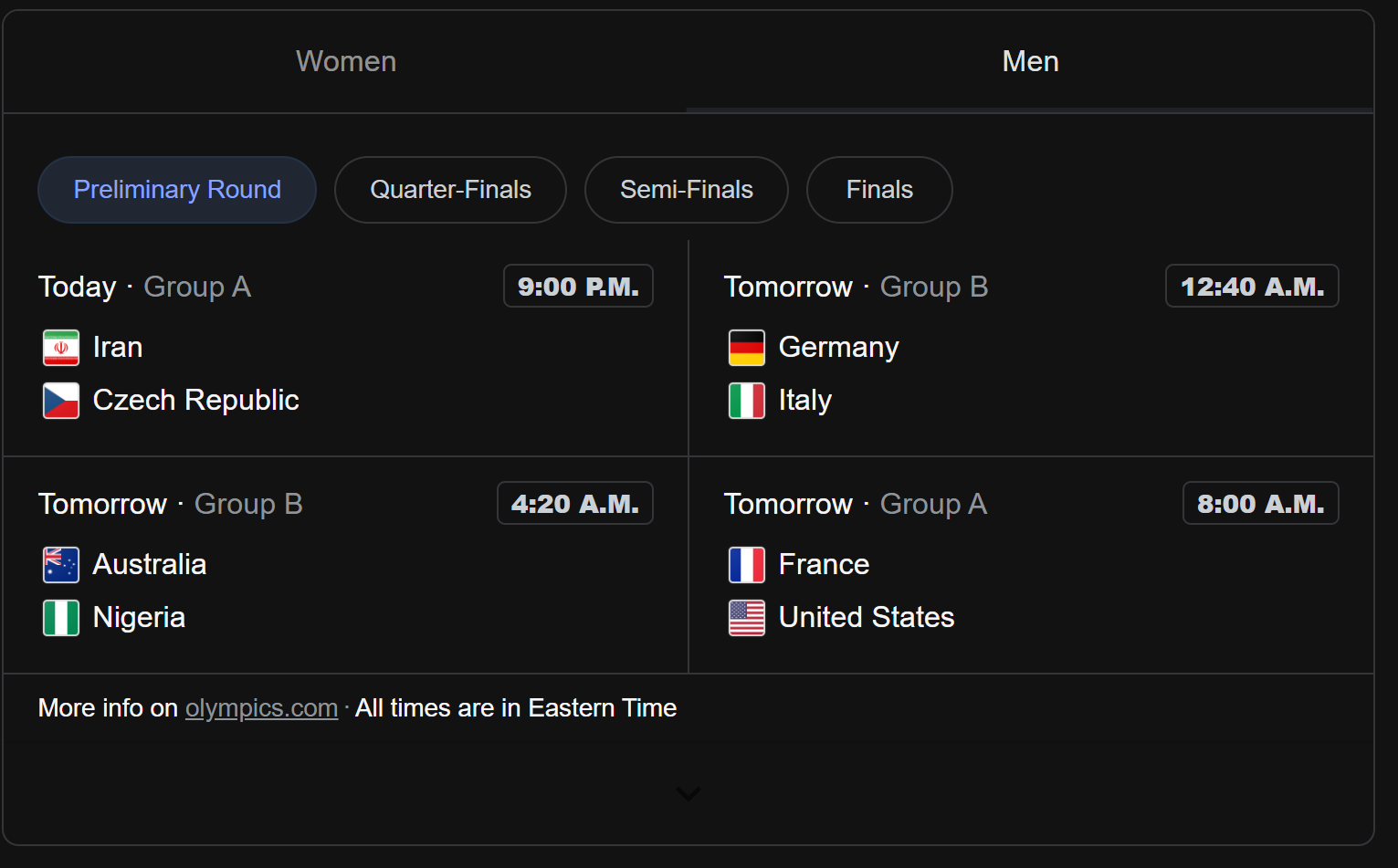1398x868 pixels.
Task: Show the Semi-Finals matches
Action: (686, 190)
